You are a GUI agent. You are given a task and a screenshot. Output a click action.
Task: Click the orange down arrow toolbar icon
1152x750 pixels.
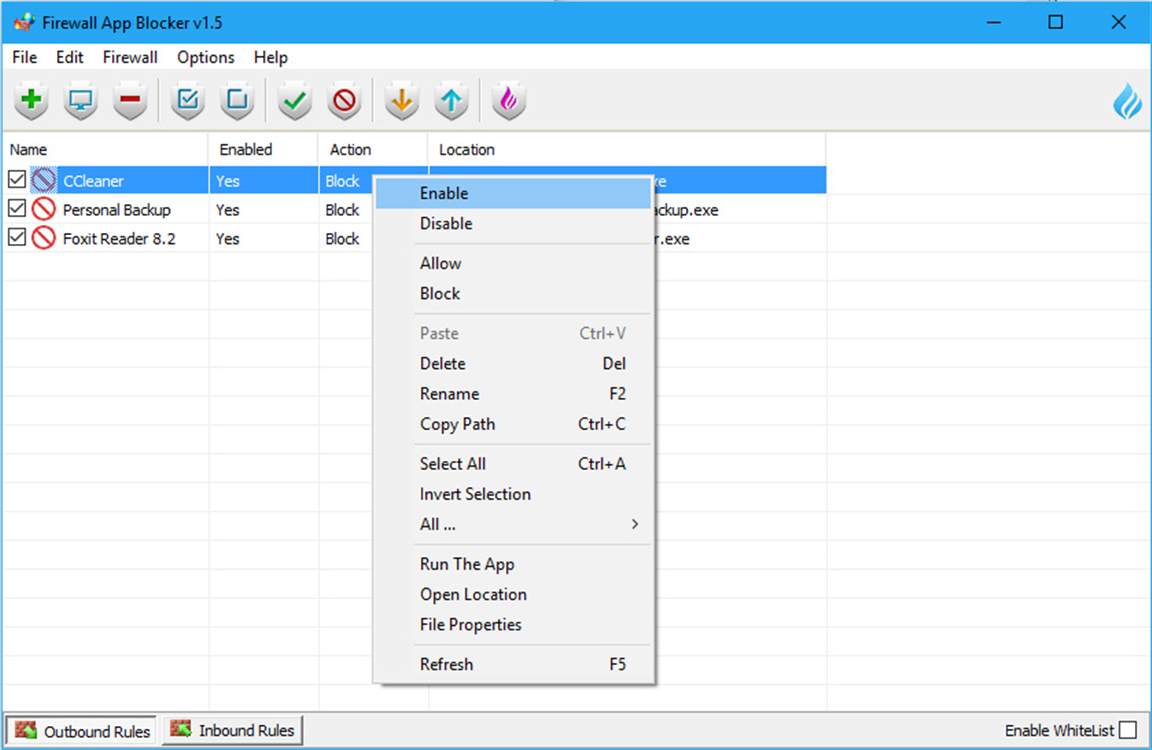402,100
